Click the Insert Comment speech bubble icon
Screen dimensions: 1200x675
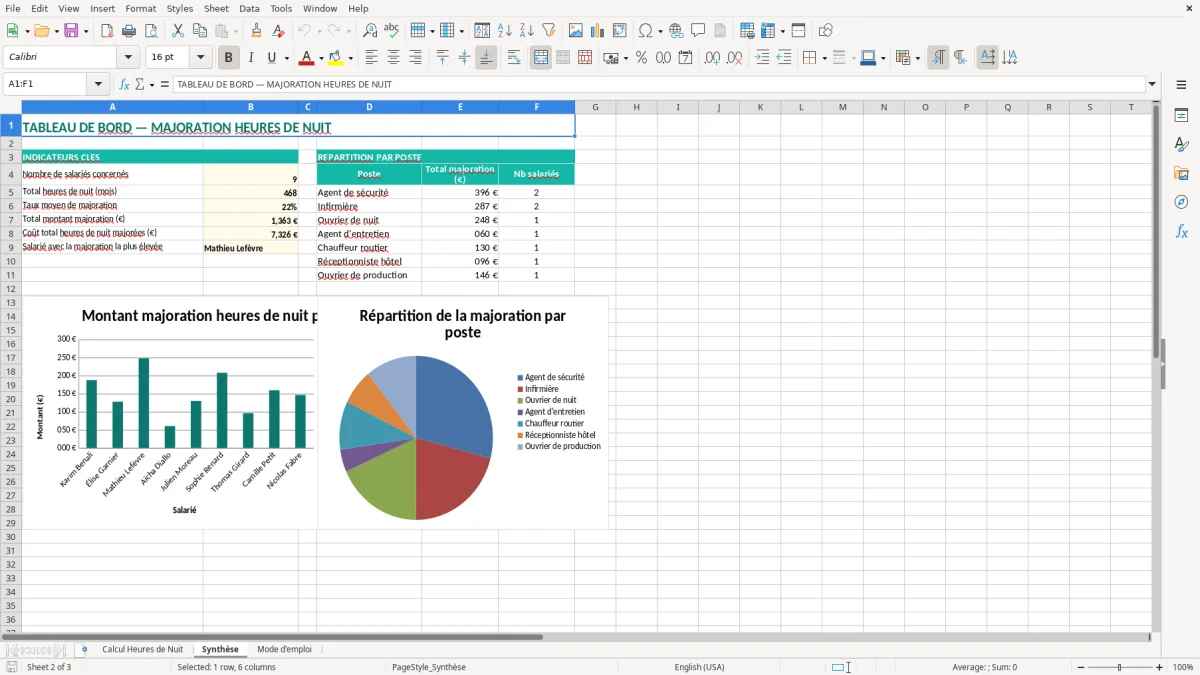pyautogui.click(x=698, y=31)
